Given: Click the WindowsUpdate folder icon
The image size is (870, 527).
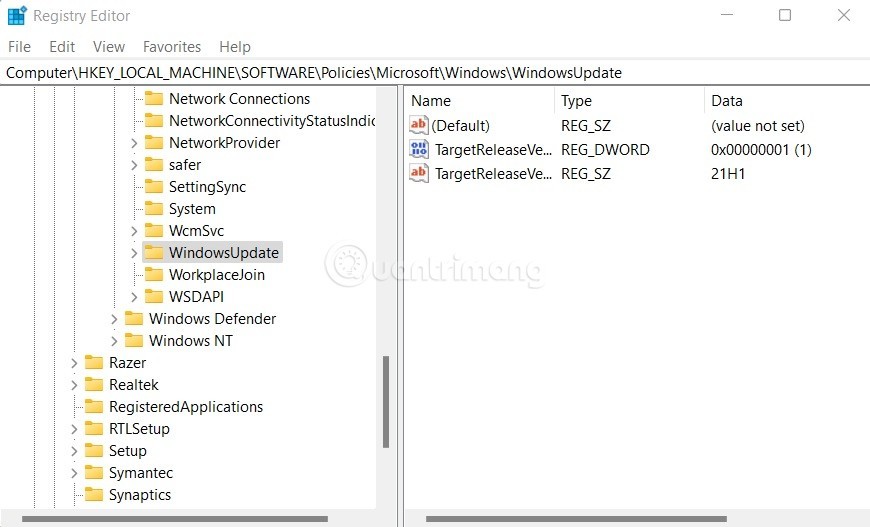Looking at the screenshot, I should click(153, 253).
